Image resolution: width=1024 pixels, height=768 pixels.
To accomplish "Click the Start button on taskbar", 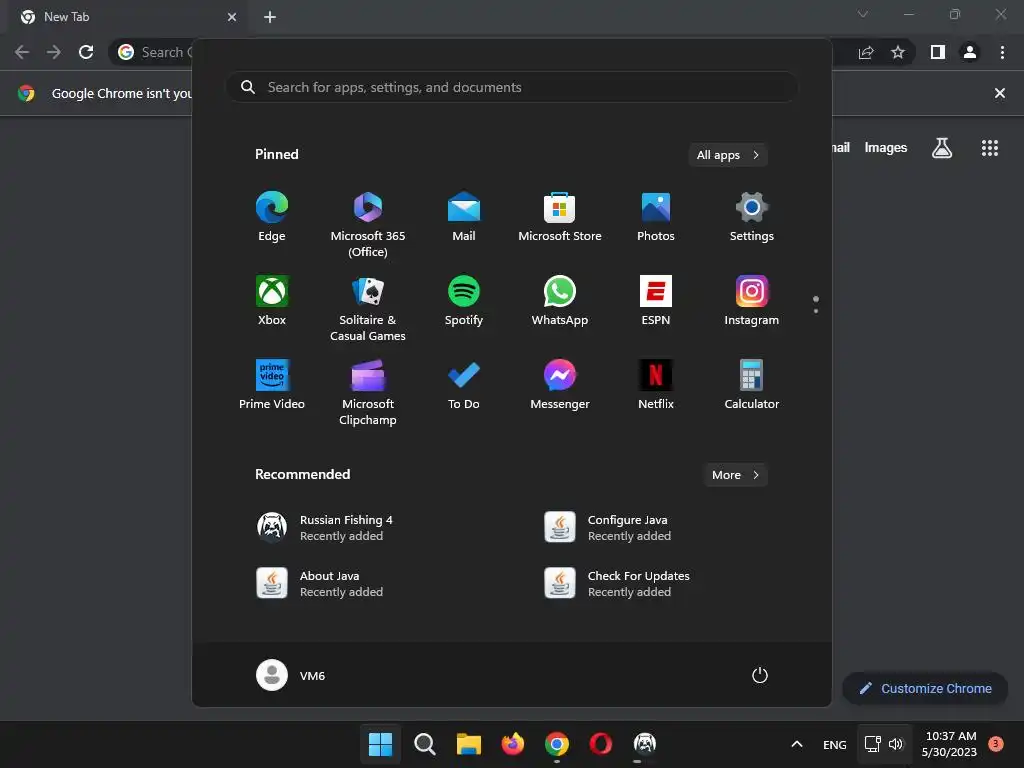I will point(380,744).
